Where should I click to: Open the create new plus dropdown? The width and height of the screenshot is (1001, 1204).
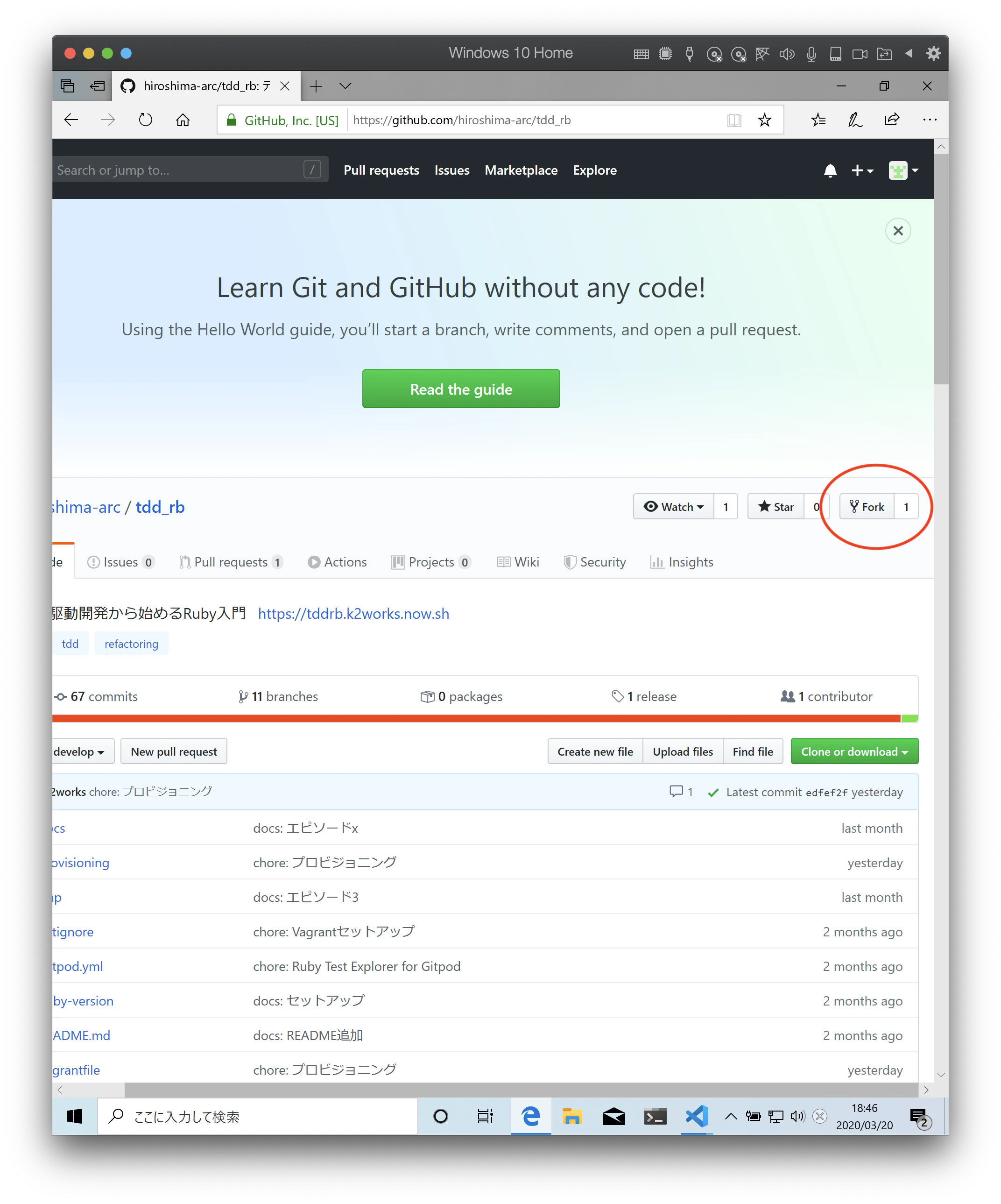tap(862, 170)
